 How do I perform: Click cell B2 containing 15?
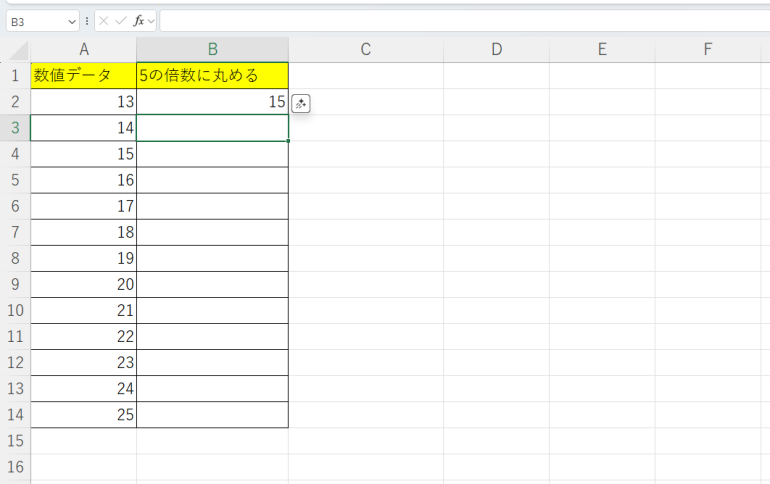tap(212, 102)
